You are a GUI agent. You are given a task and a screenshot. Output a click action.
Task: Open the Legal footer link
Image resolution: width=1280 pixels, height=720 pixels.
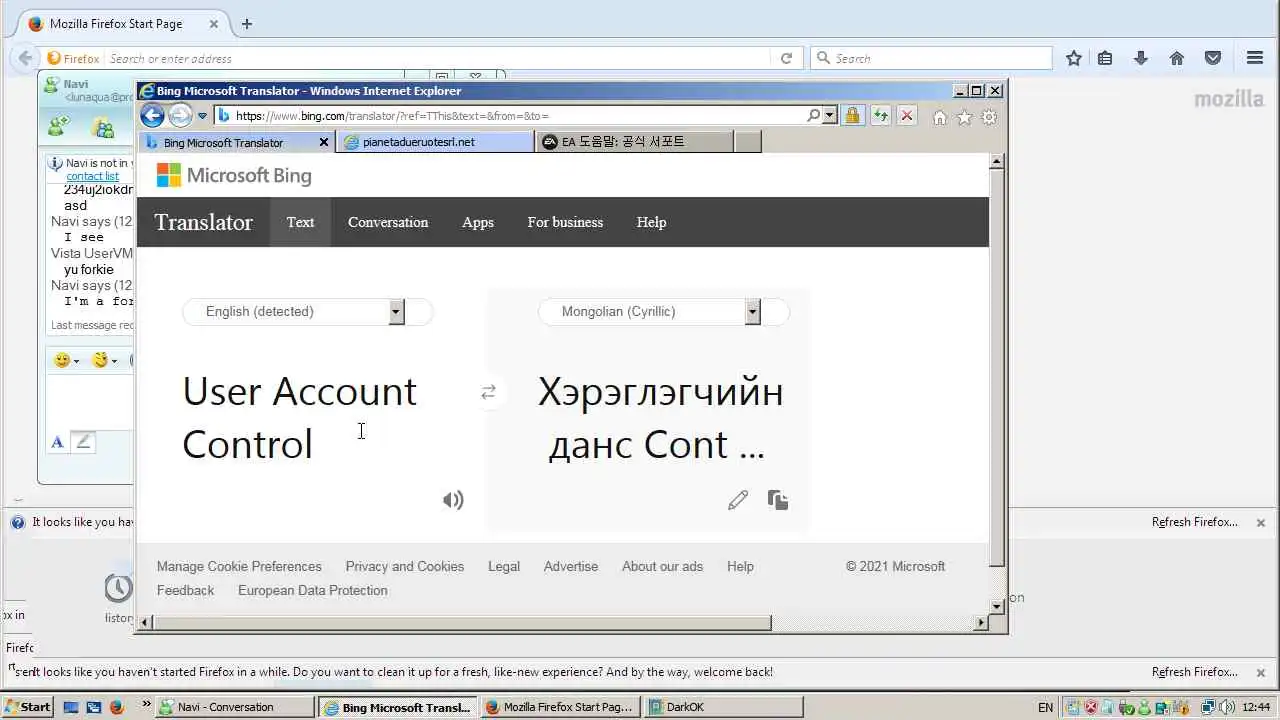point(504,566)
